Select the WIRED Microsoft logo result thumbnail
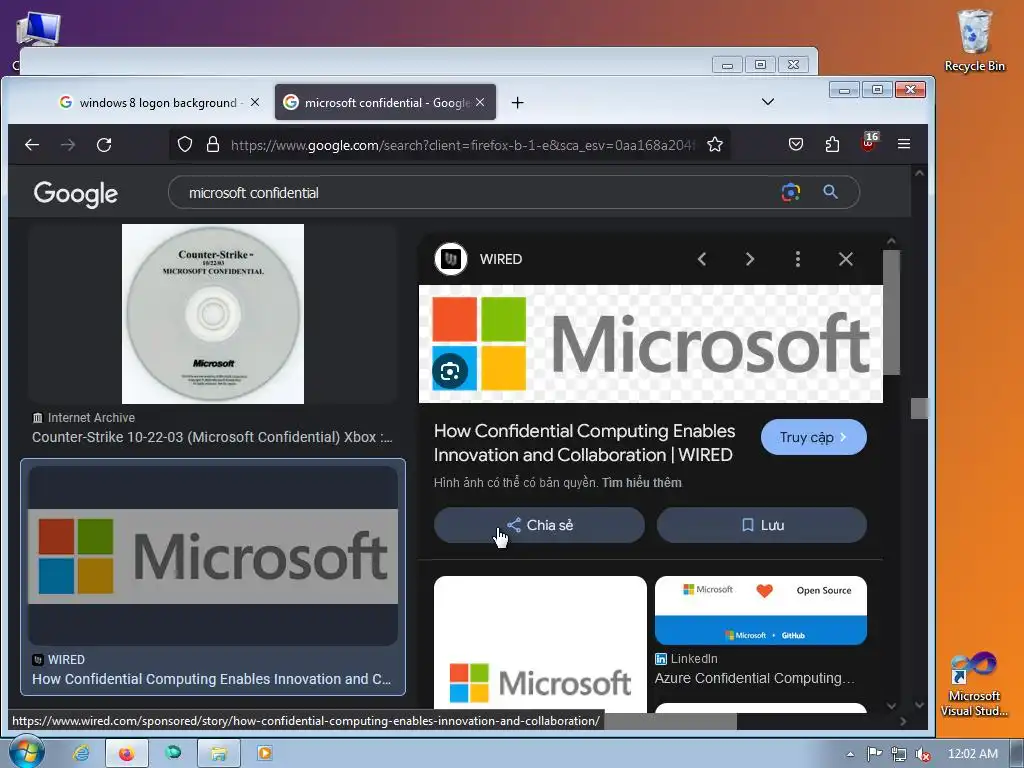This screenshot has height=768, width=1024. tap(213, 556)
